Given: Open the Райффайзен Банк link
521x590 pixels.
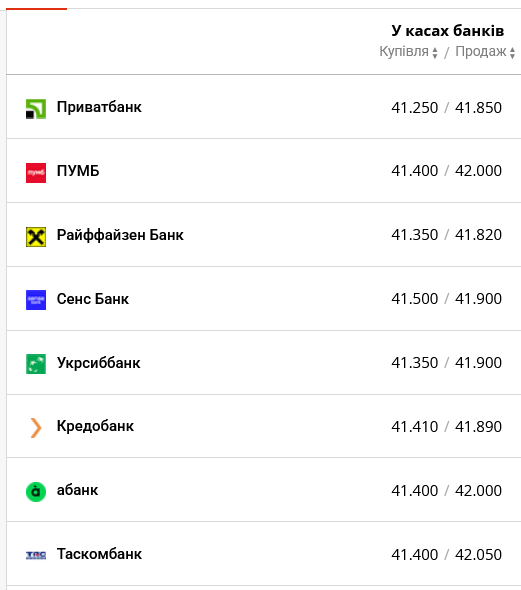Looking at the screenshot, I should pyautogui.click(x=120, y=235).
